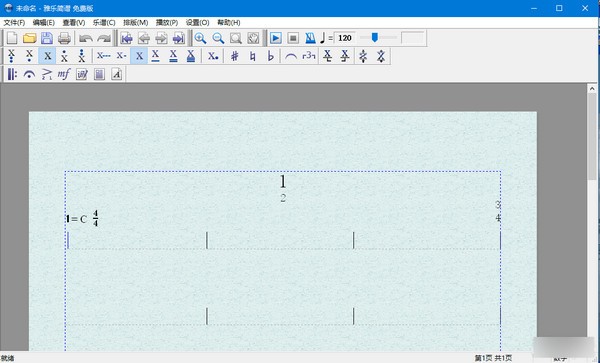This screenshot has height=363, width=600.
Task: Select double low octave (two dots below)
Action: point(11,56)
